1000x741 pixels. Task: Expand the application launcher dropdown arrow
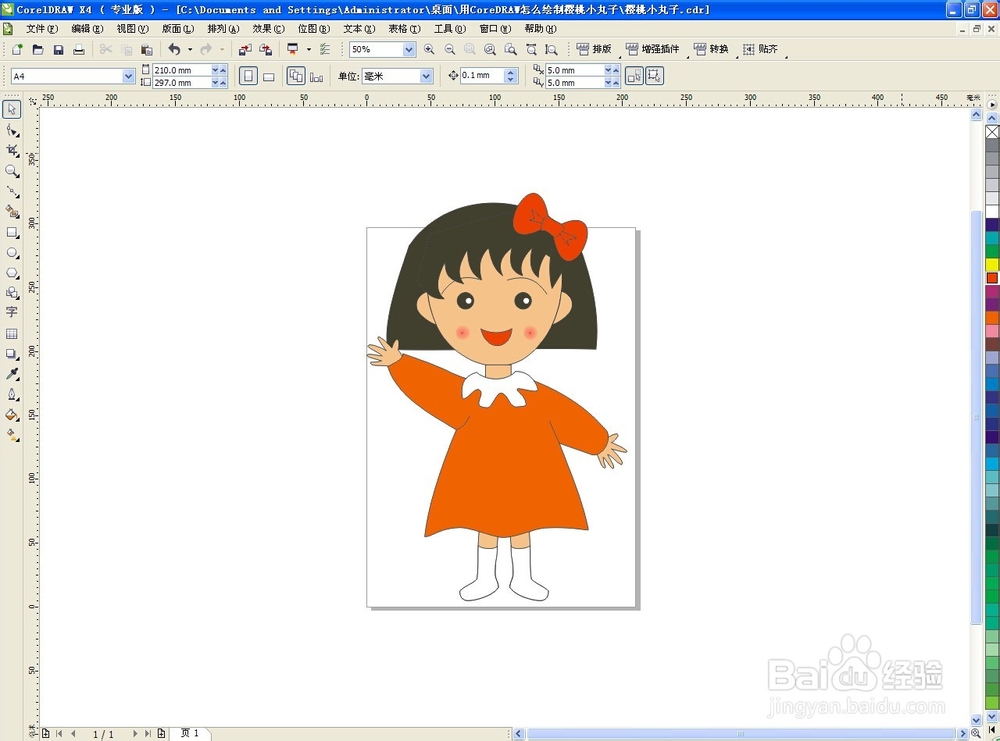(309, 49)
